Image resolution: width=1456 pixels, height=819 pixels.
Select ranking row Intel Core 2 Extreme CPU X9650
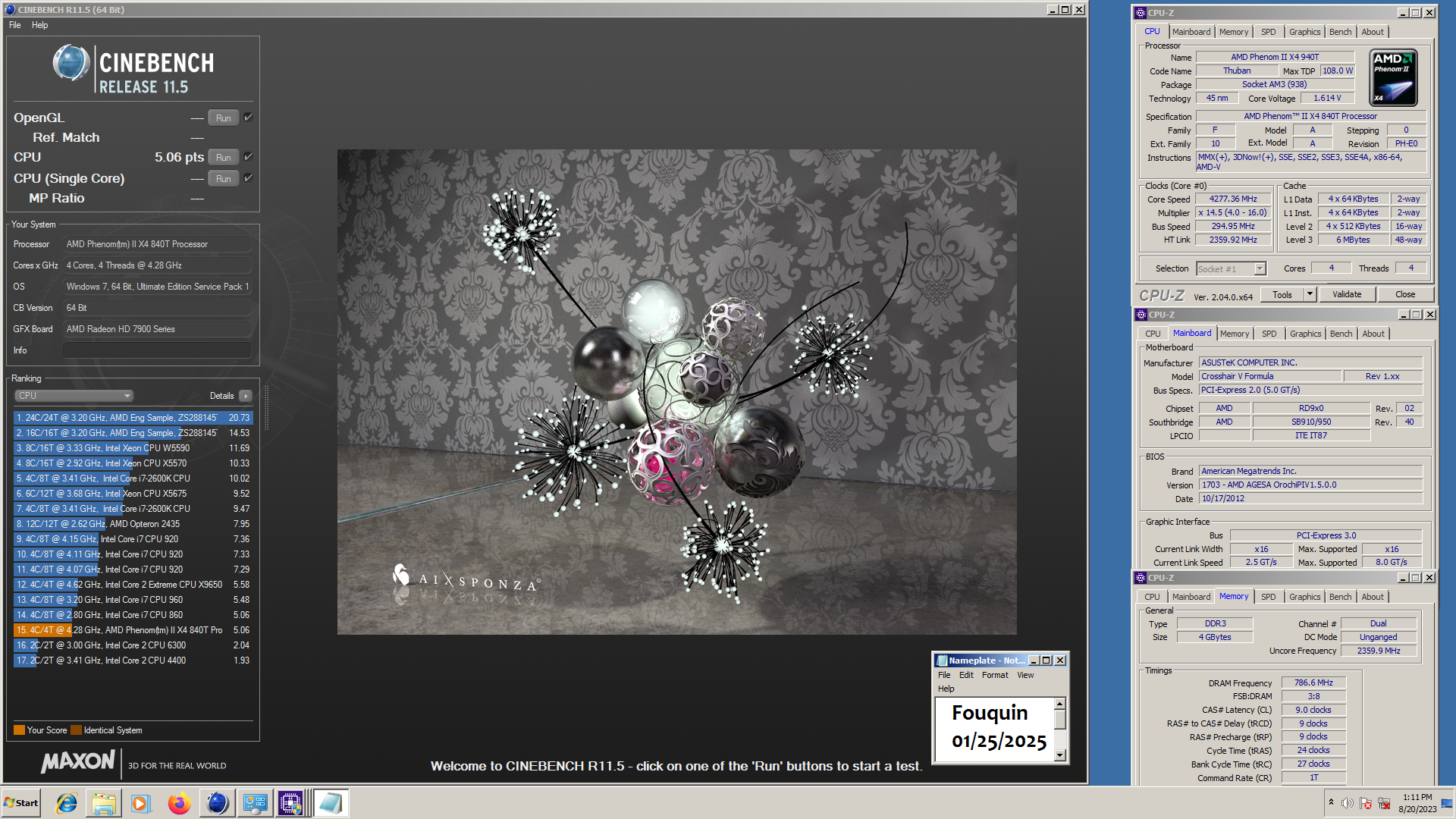pyautogui.click(x=132, y=585)
